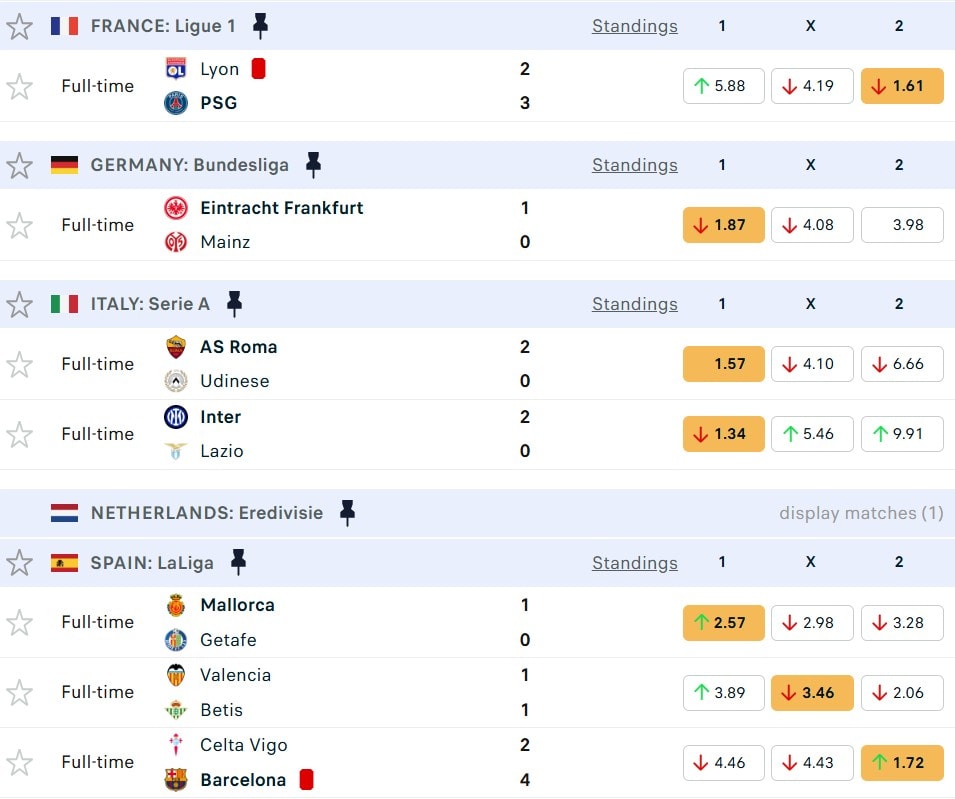Collapse the Spain LaLiga section header
The height and width of the screenshot is (799, 955).
(x=400, y=563)
